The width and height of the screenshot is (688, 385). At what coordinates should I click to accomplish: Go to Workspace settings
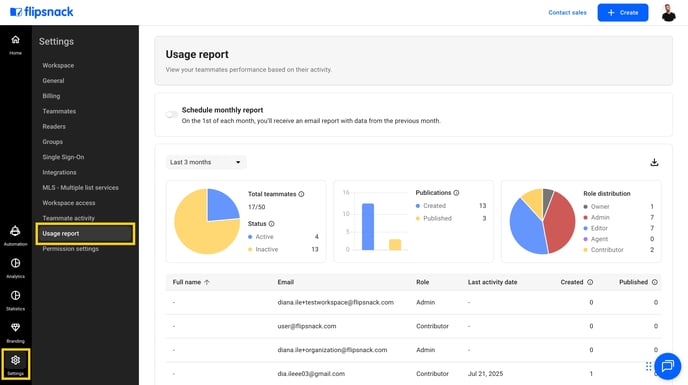(x=58, y=65)
